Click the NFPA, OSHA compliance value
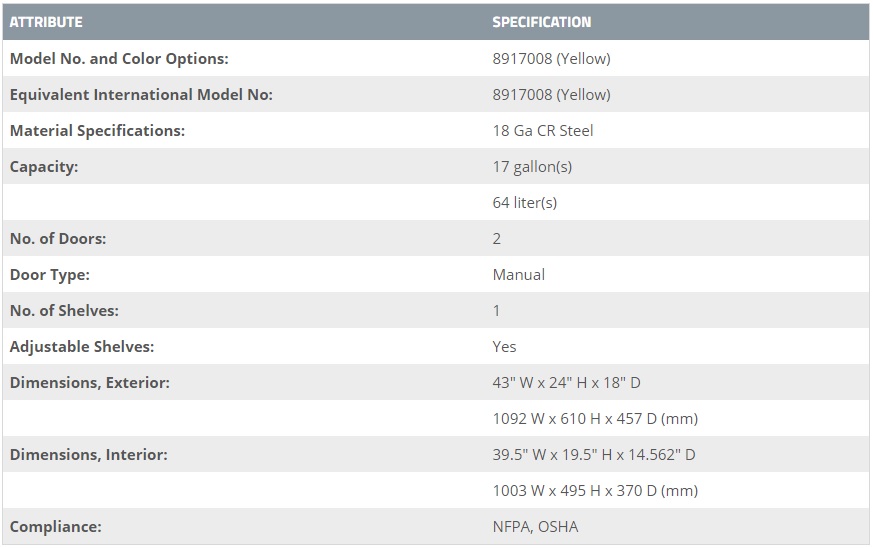Image resolution: width=873 pixels, height=548 pixels. [x=535, y=526]
